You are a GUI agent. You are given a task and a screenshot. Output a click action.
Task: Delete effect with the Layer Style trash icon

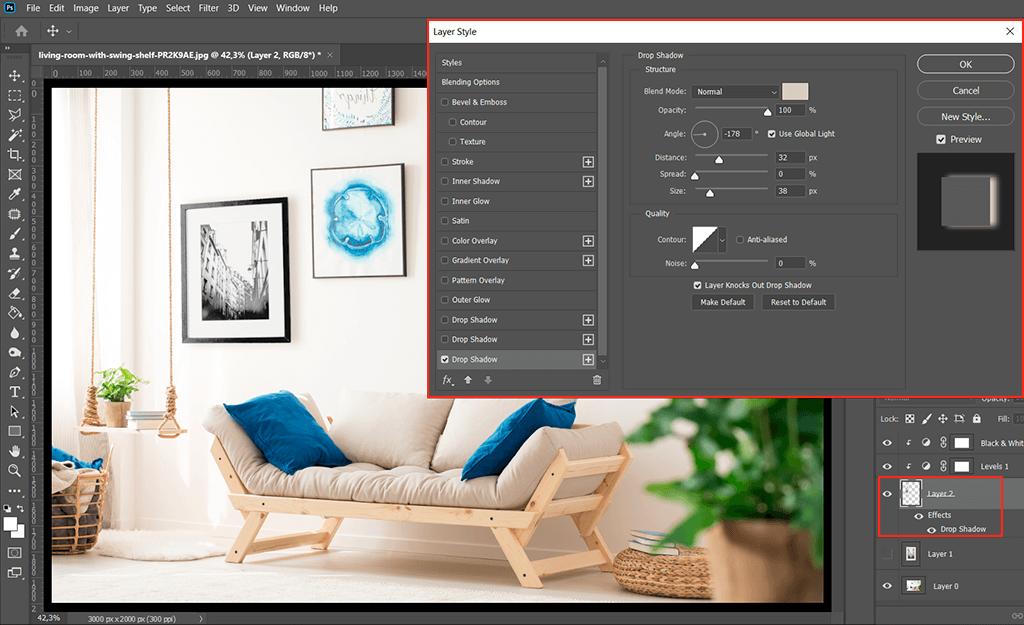coord(597,380)
